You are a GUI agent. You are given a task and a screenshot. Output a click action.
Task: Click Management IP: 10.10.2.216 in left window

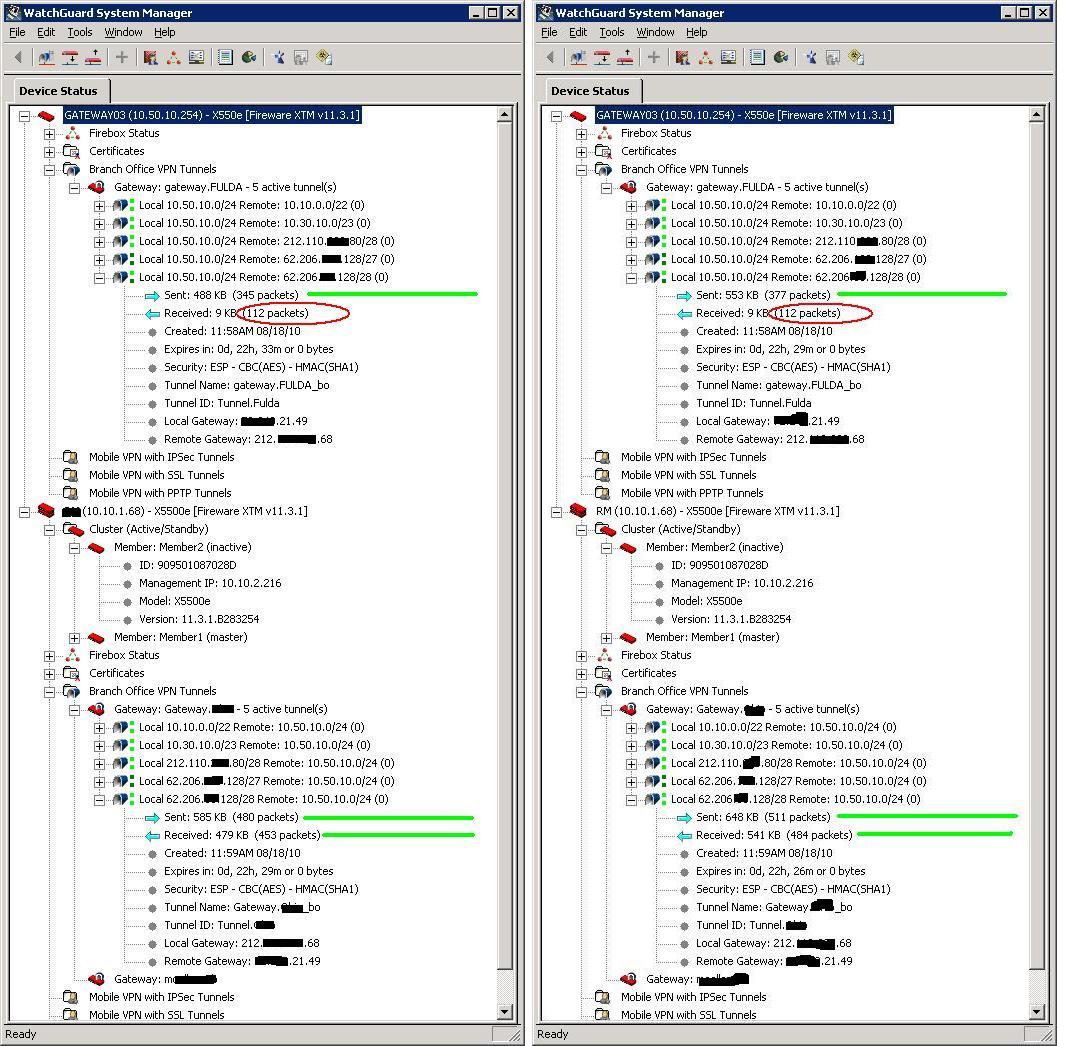210,583
